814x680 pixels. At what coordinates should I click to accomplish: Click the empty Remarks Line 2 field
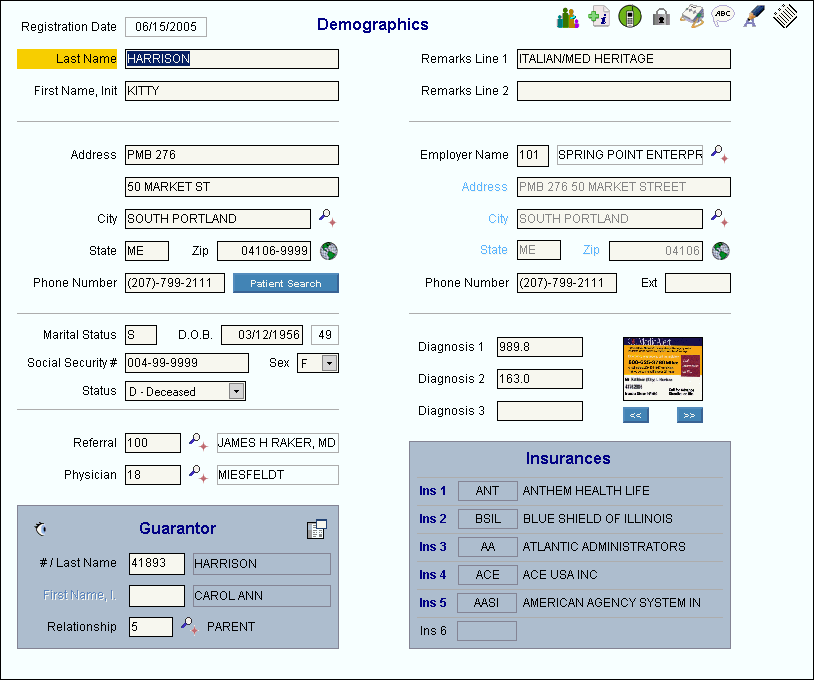(623, 91)
